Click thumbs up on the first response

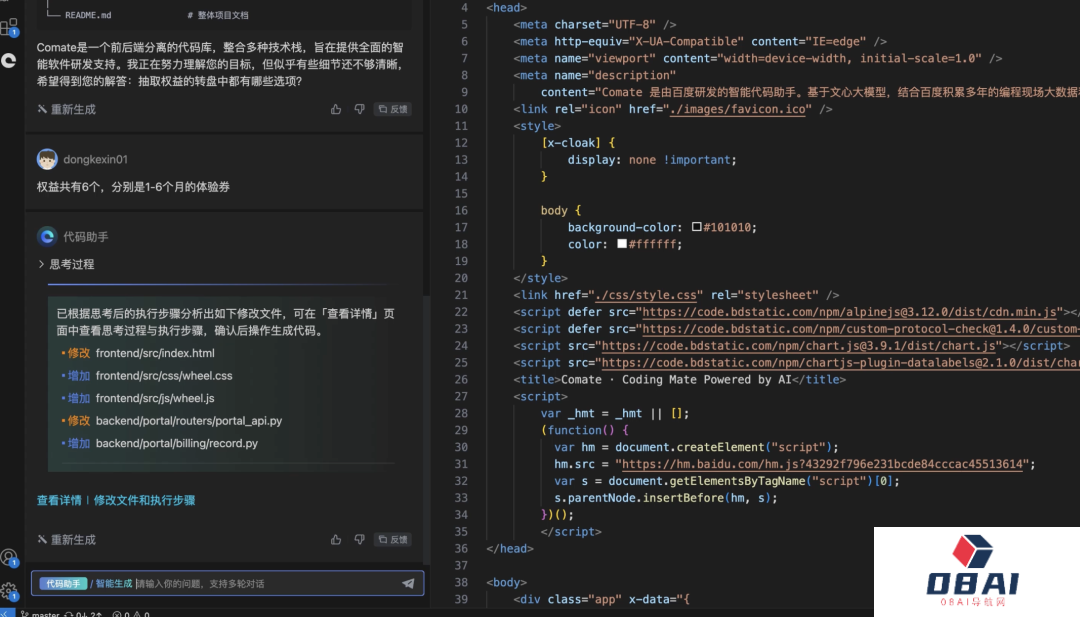[336, 109]
